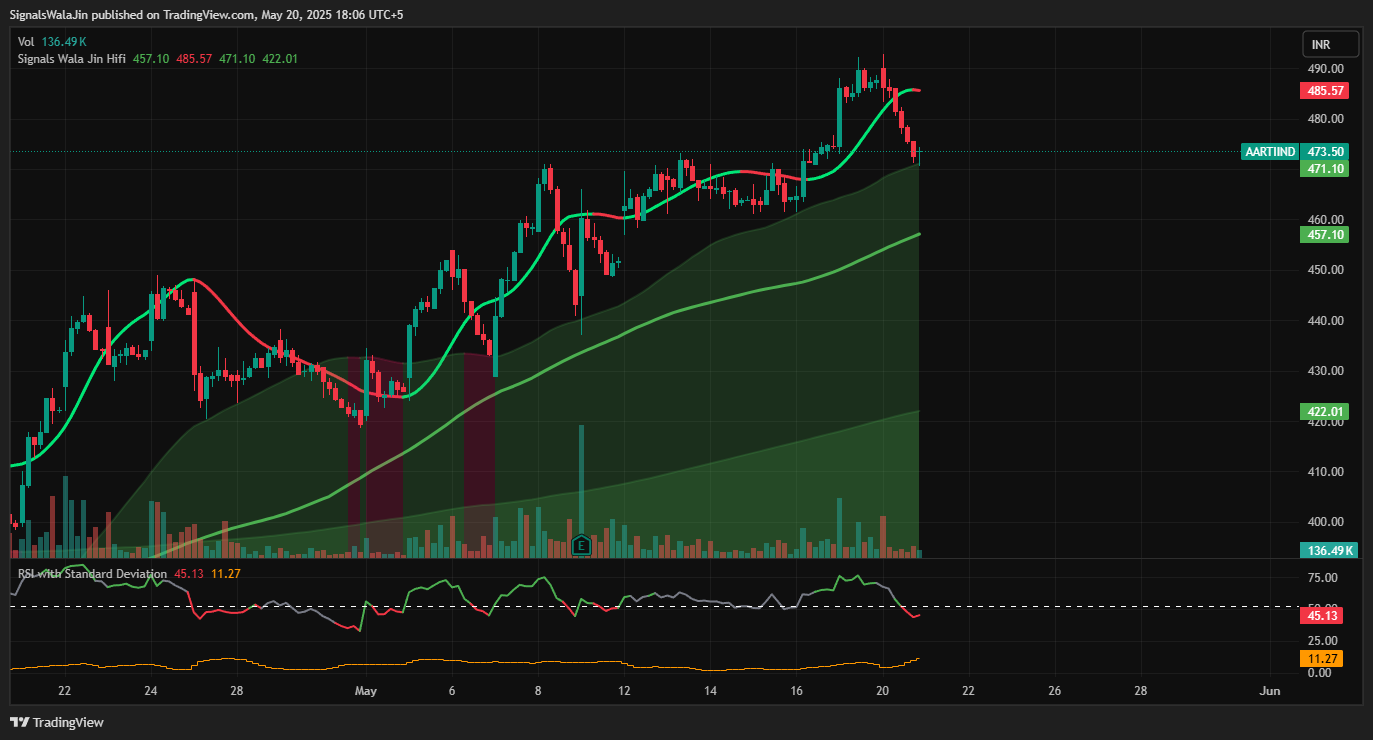Open the INR currency selector
Screen dimensions: 1373x740
pos(1331,44)
